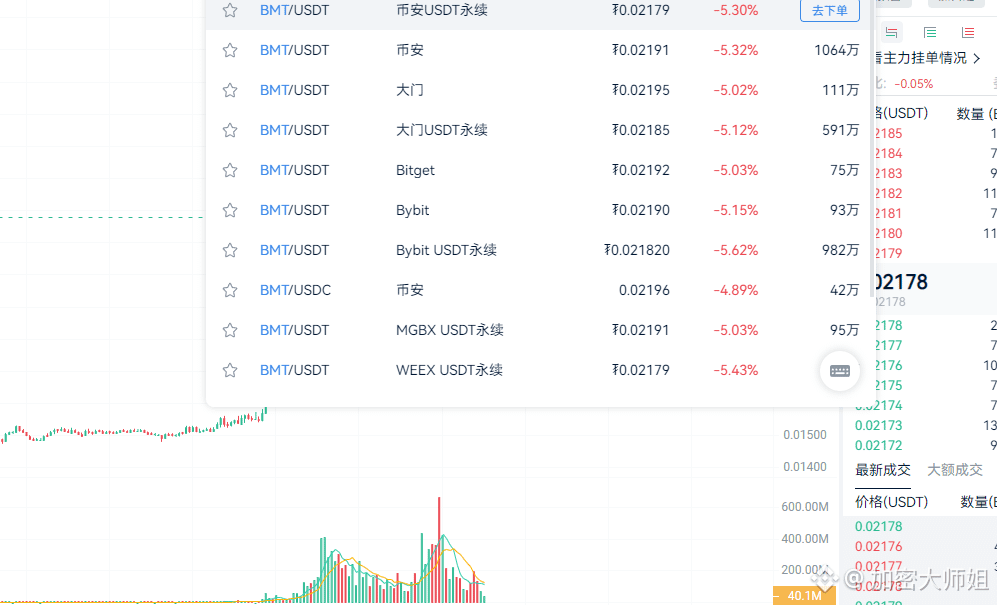Click the 40.1M volume label on chart axis
The image size is (997, 605).
[804, 596]
